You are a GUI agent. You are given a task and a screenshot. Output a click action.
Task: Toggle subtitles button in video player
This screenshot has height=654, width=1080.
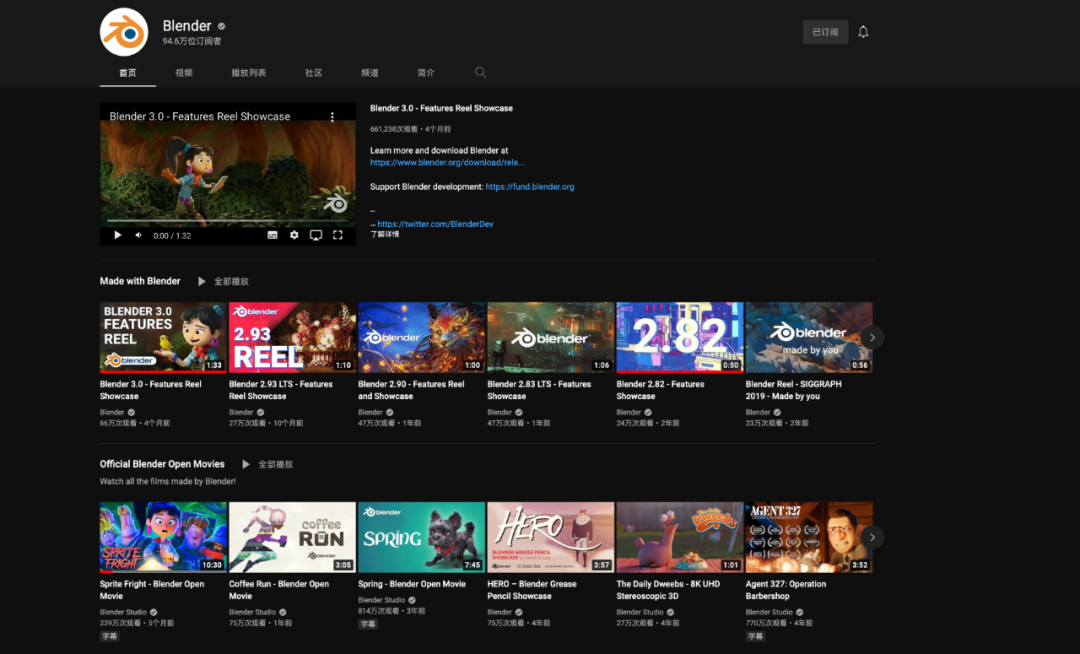click(x=272, y=235)
